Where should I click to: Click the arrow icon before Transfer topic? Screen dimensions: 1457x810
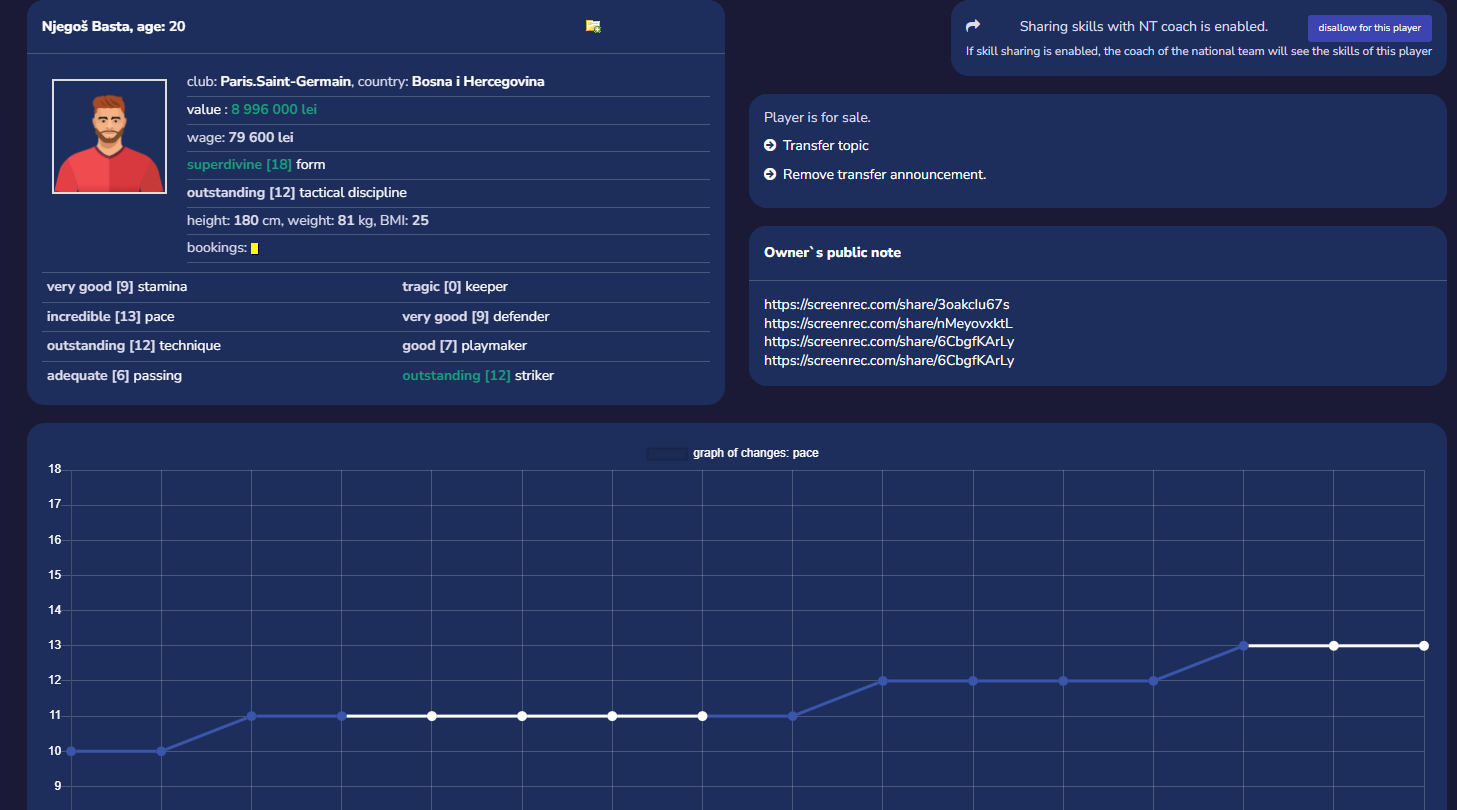[770, 146]
